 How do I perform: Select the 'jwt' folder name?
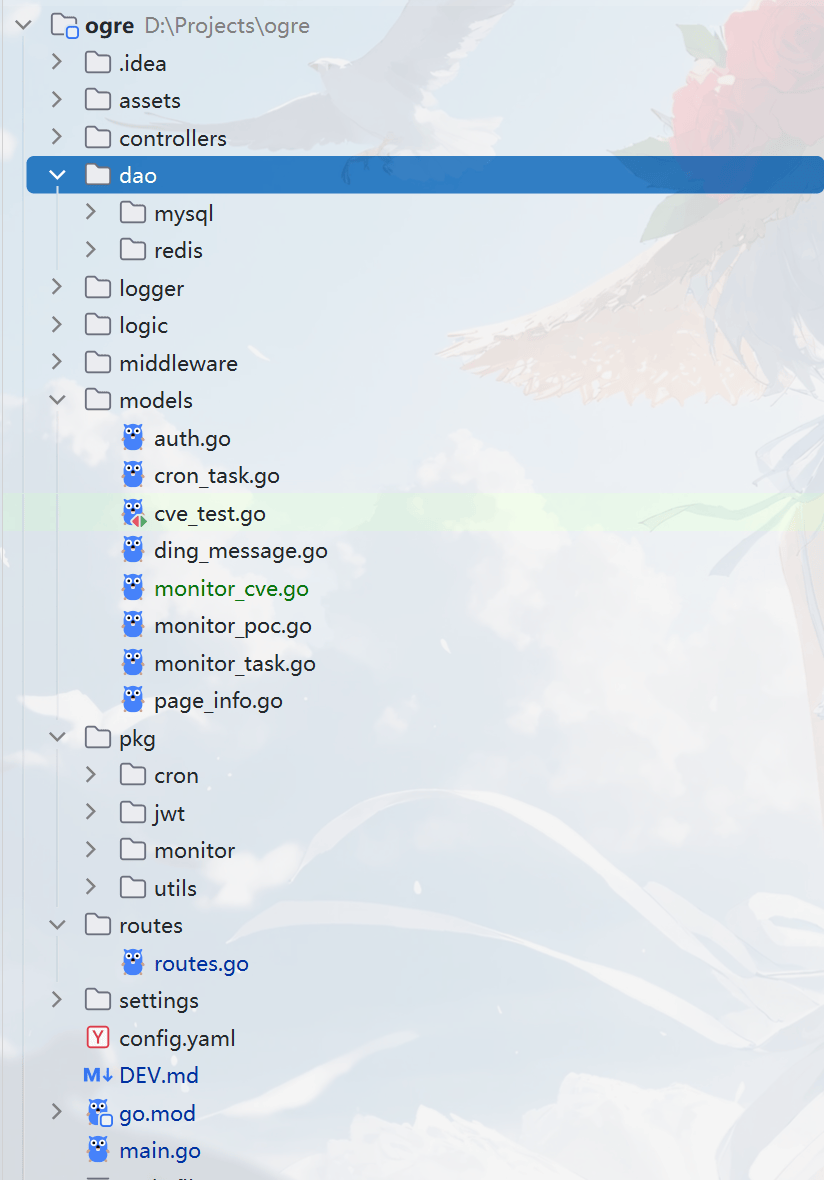tap(169, 814)
